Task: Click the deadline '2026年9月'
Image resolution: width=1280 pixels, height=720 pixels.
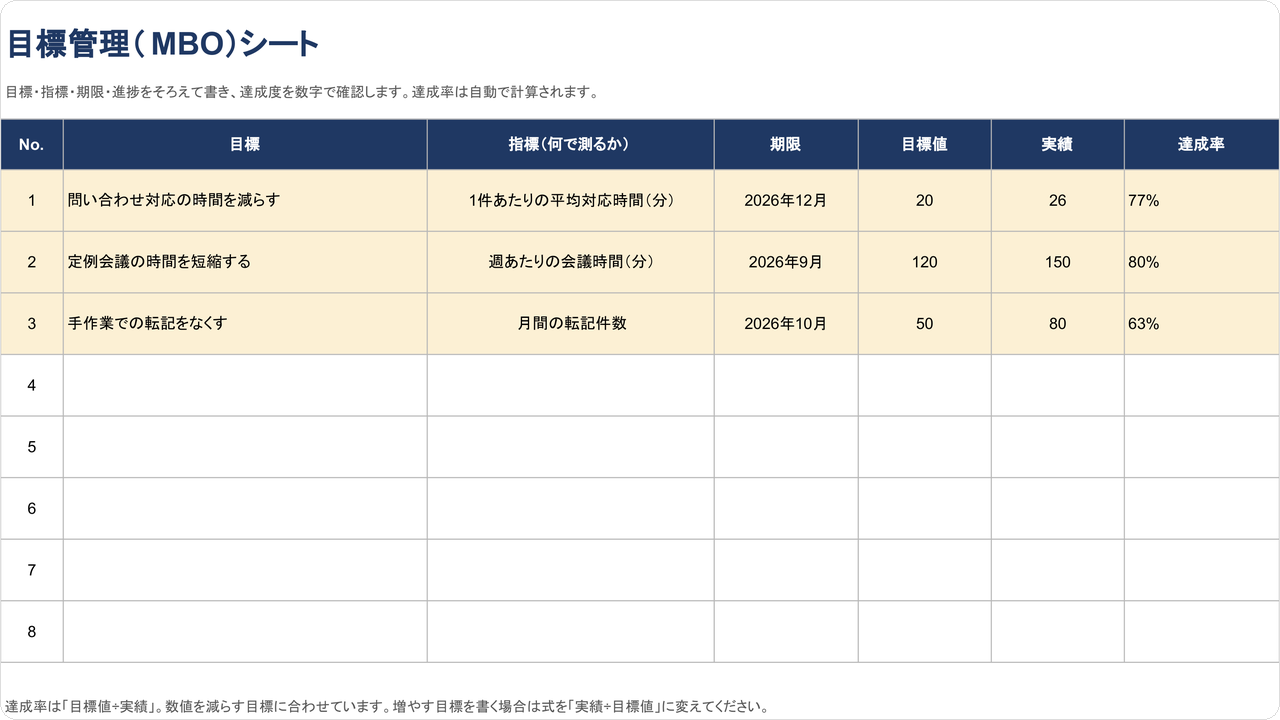Action: tap(786, 262)
